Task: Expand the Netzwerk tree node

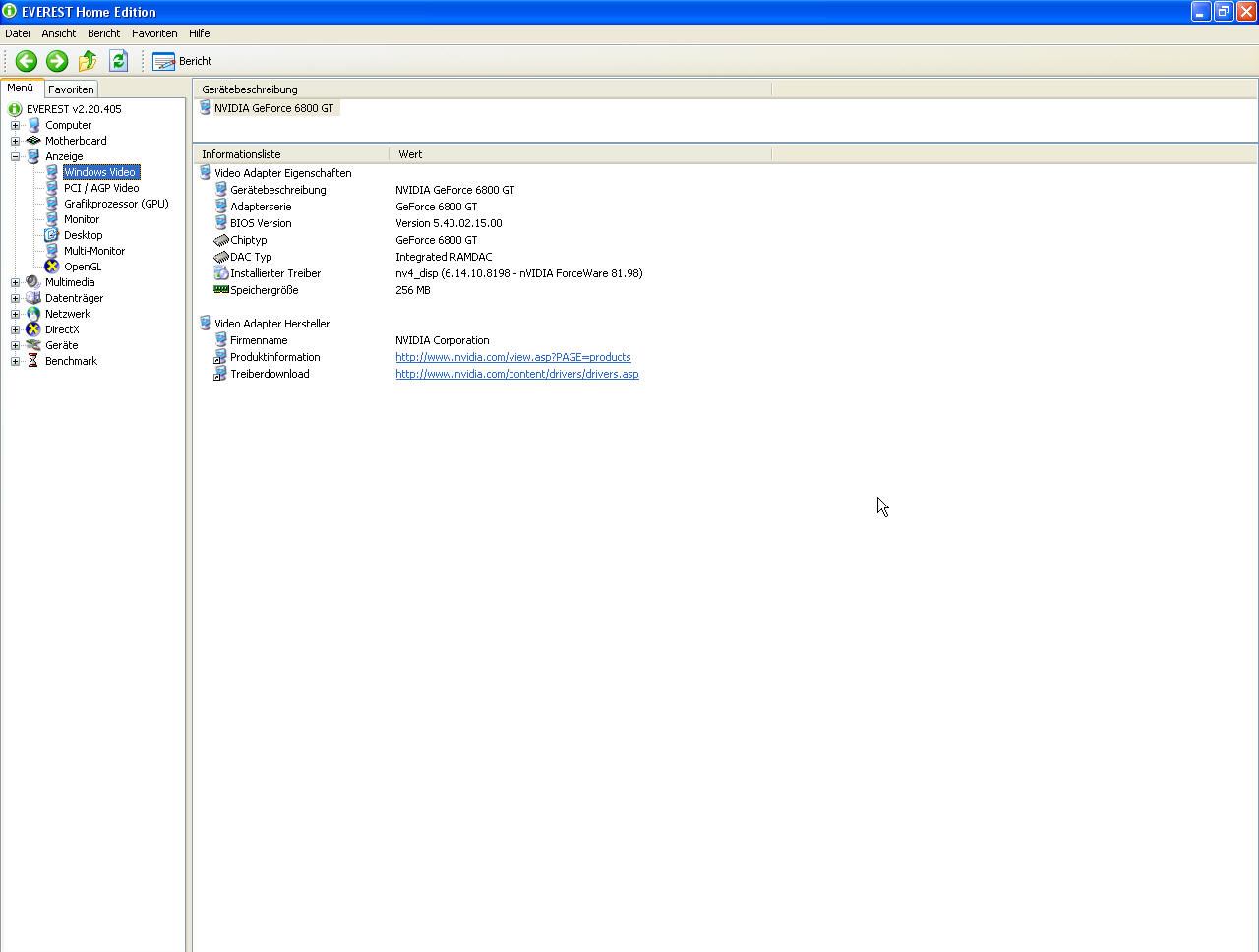Action: point(15,314)
